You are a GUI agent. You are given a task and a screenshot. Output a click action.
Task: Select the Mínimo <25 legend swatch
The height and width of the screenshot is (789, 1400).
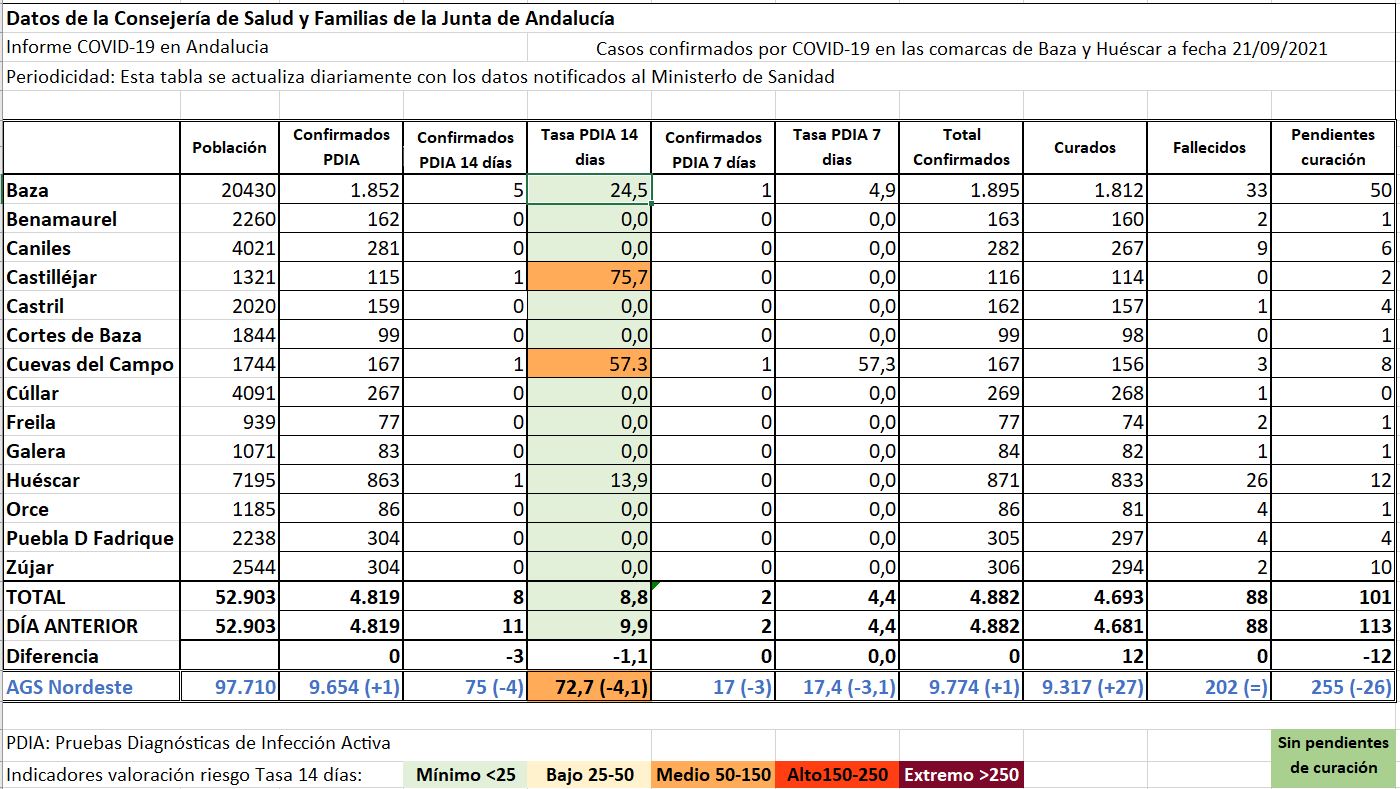[x=467, y=775]
